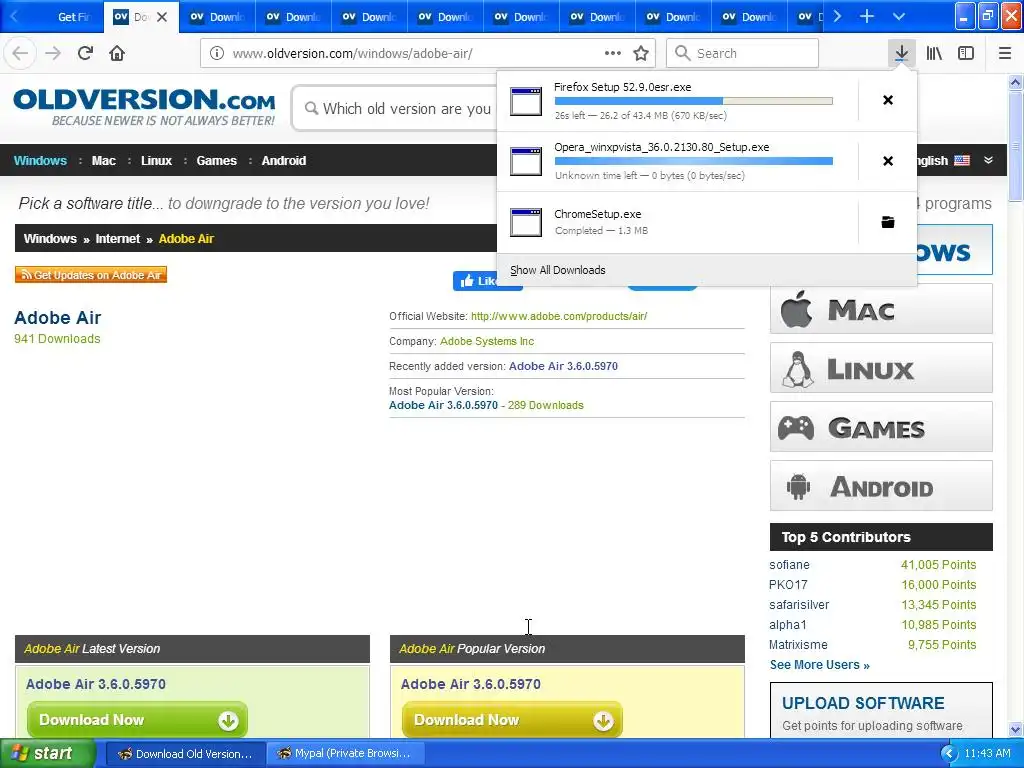Viewport: 1024px width, 768px height.
Task: Click the Facebook Like thumb button
Action: [x=477, y=281]
